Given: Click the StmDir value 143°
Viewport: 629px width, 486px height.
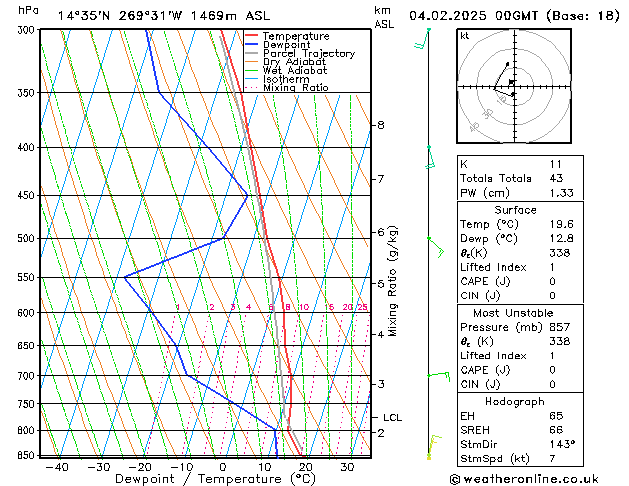Looking at the screenshot, I should [x=562, y=444].
